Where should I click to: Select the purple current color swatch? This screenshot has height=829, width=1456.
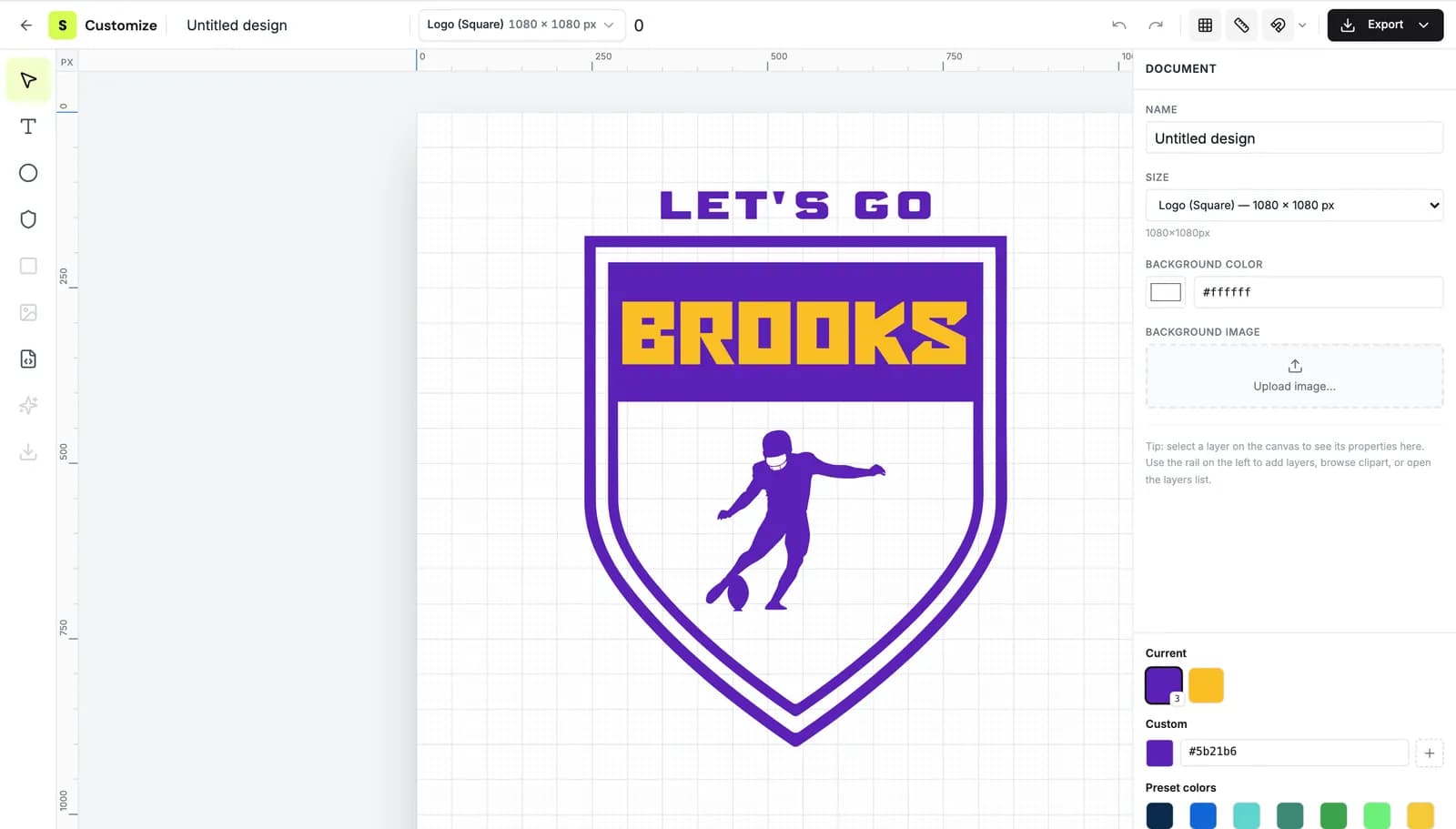[x=1163, y=685]
